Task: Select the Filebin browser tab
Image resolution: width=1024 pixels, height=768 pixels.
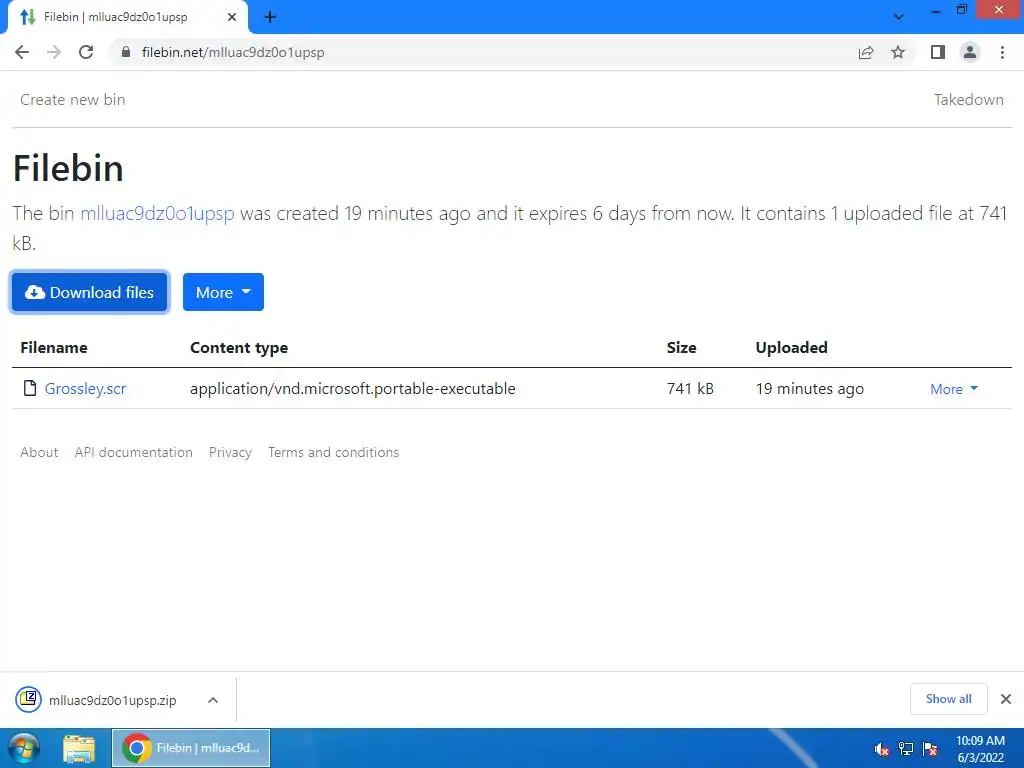Action: [x=127, y=17]
